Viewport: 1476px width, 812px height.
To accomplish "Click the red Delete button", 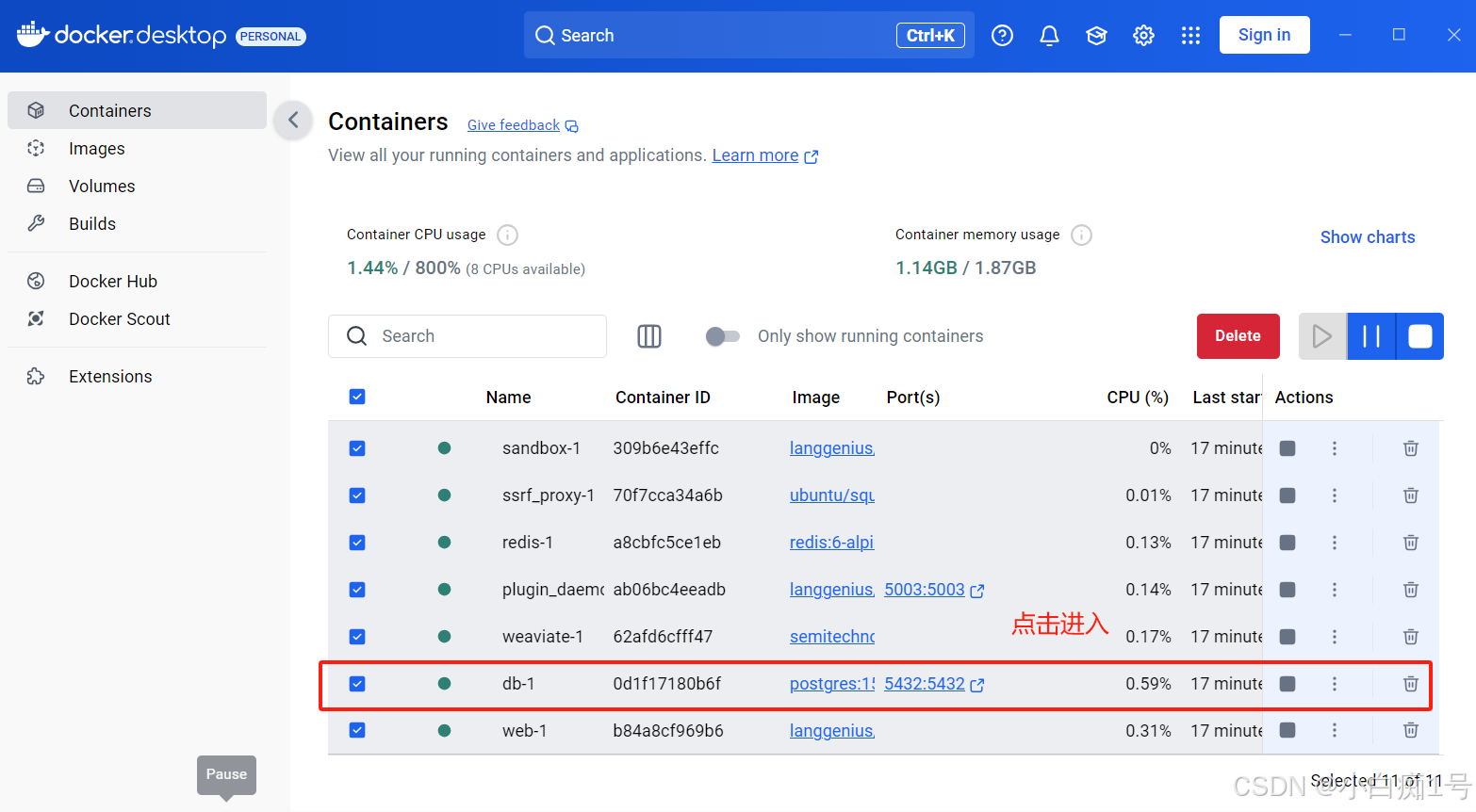I will coord(1237,336).
